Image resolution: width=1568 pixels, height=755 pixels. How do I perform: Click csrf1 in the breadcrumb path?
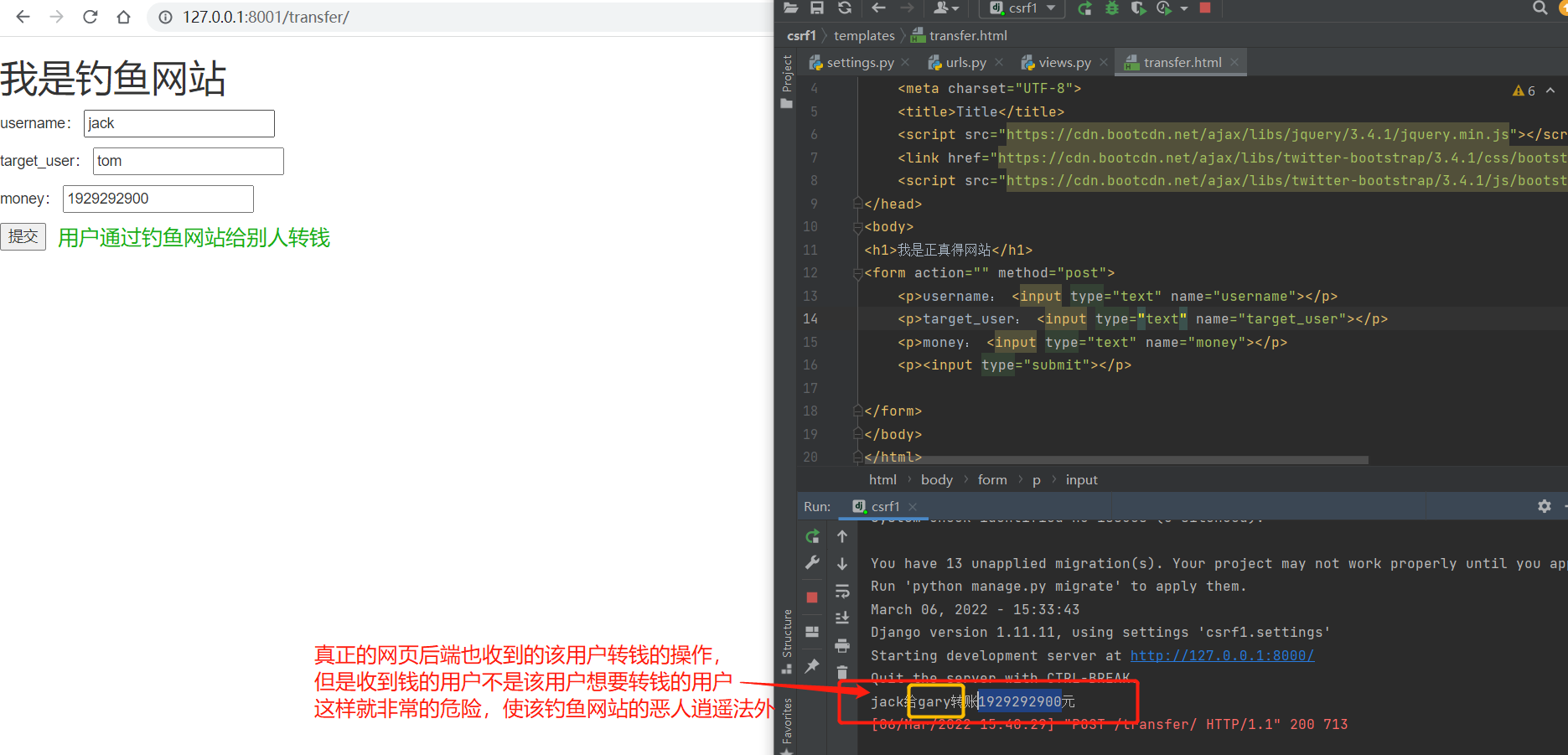click(x=801, y=35)
